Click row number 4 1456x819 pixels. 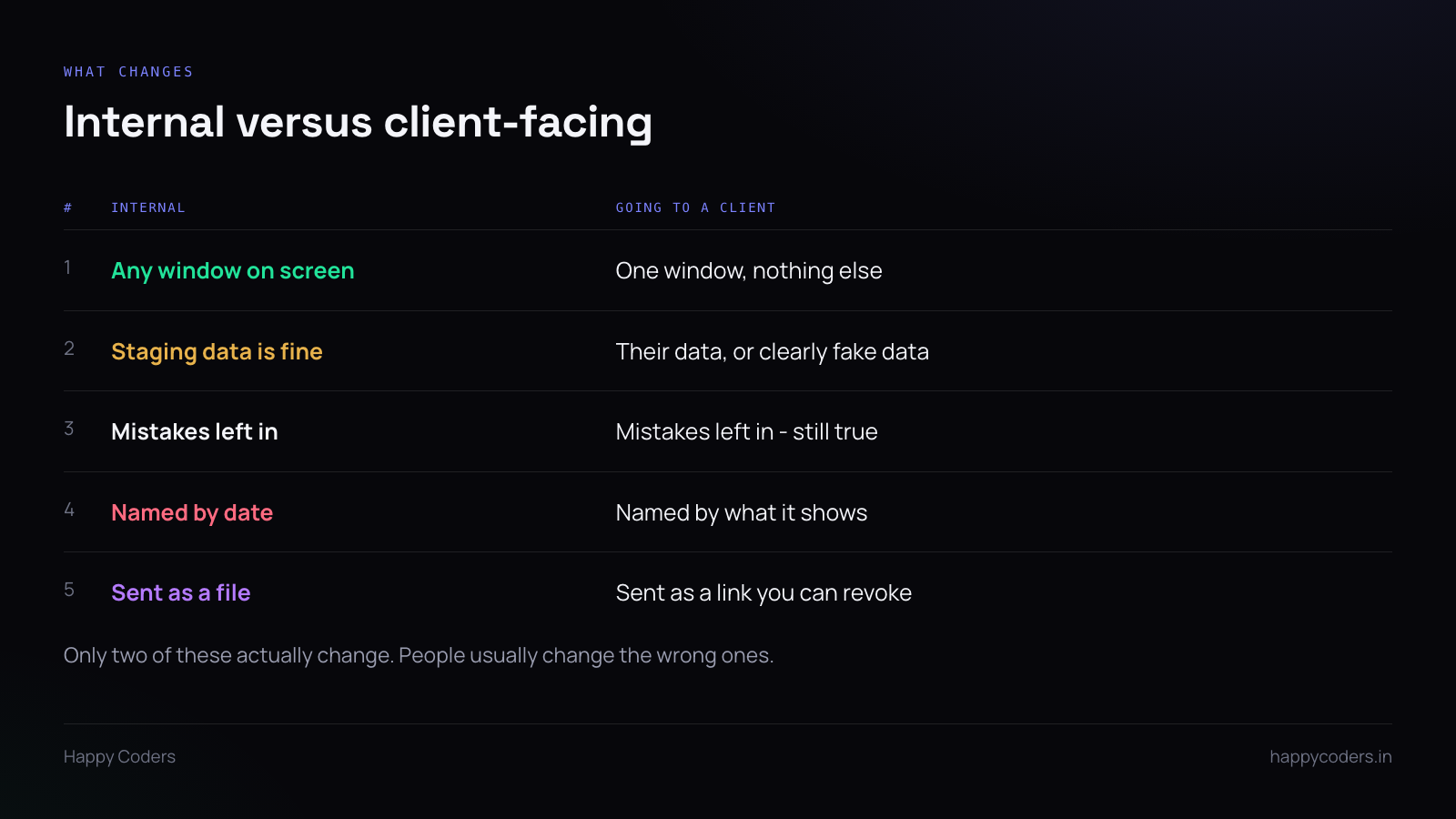pos(69,510)
